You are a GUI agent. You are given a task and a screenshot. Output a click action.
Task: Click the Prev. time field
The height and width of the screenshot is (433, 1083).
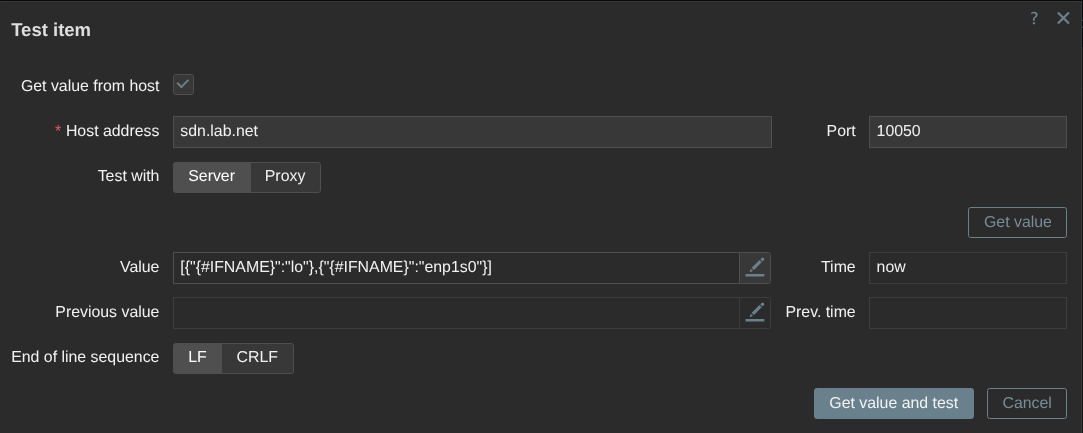coord(968,313)
